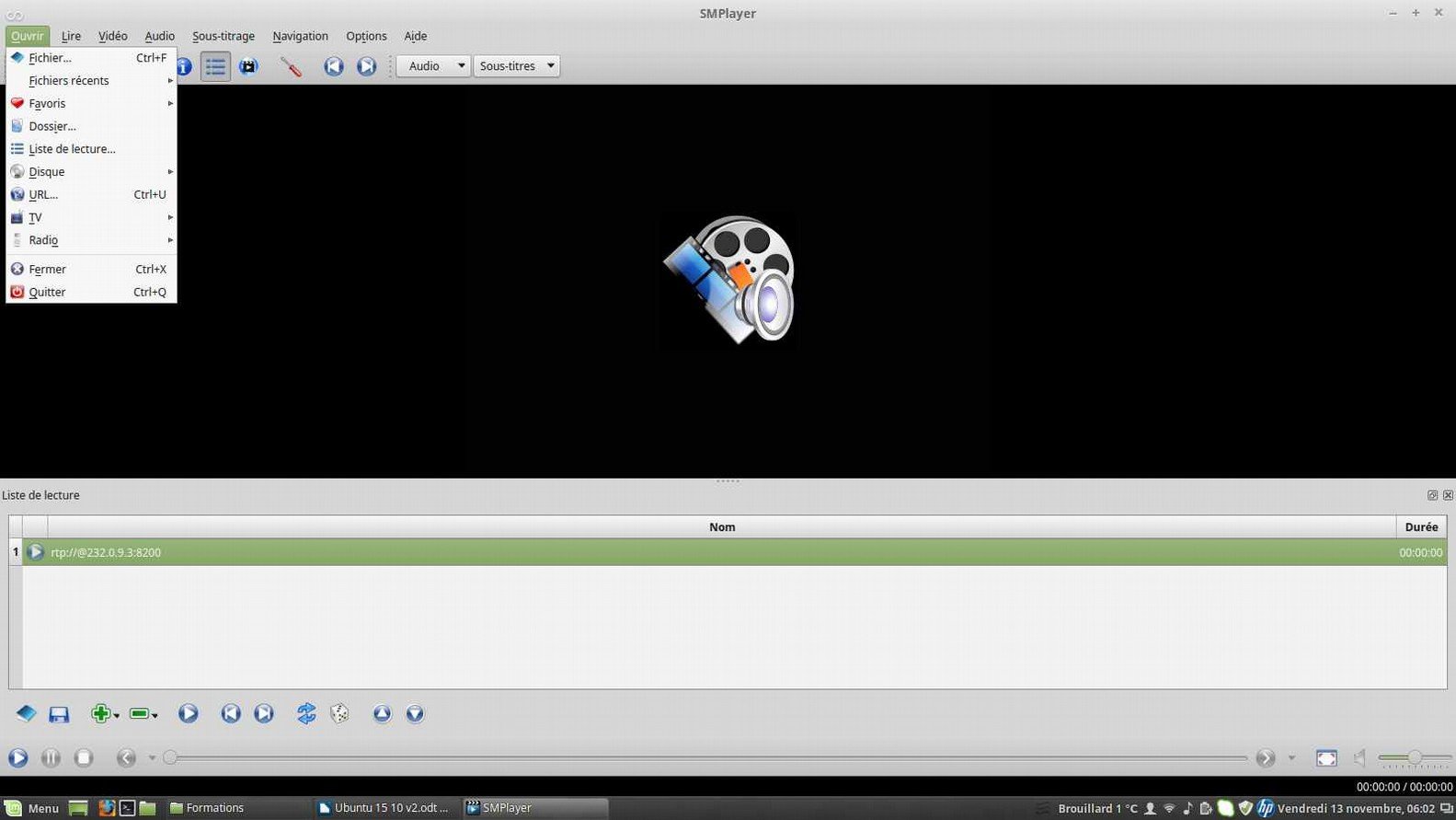Toggle fullscreen mode icon
Image resolution: width=1456 pixels, height=820 pixels.
(x=1326, y=757)
